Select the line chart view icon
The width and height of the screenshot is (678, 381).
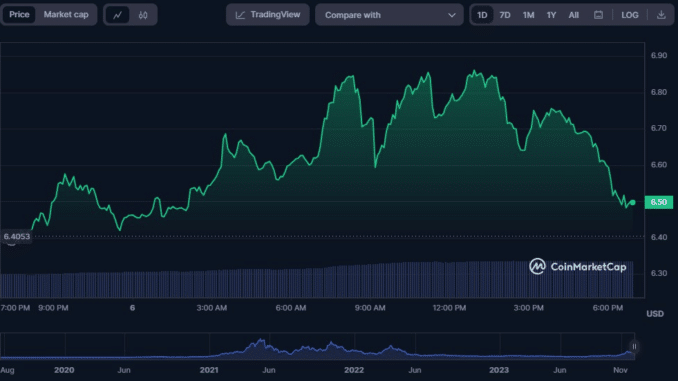118,15
